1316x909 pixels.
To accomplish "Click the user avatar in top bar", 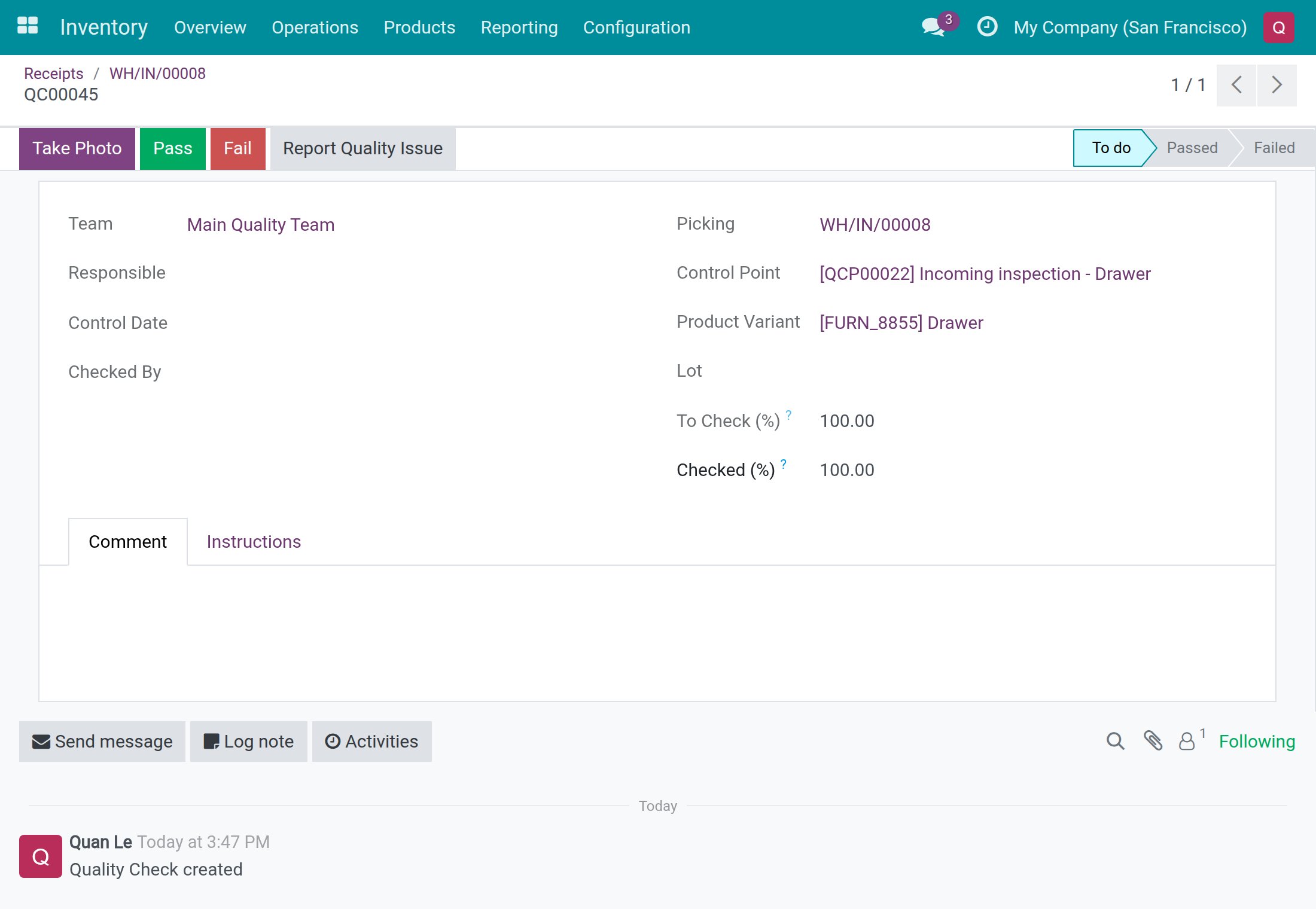I will tap(1279, 28).
